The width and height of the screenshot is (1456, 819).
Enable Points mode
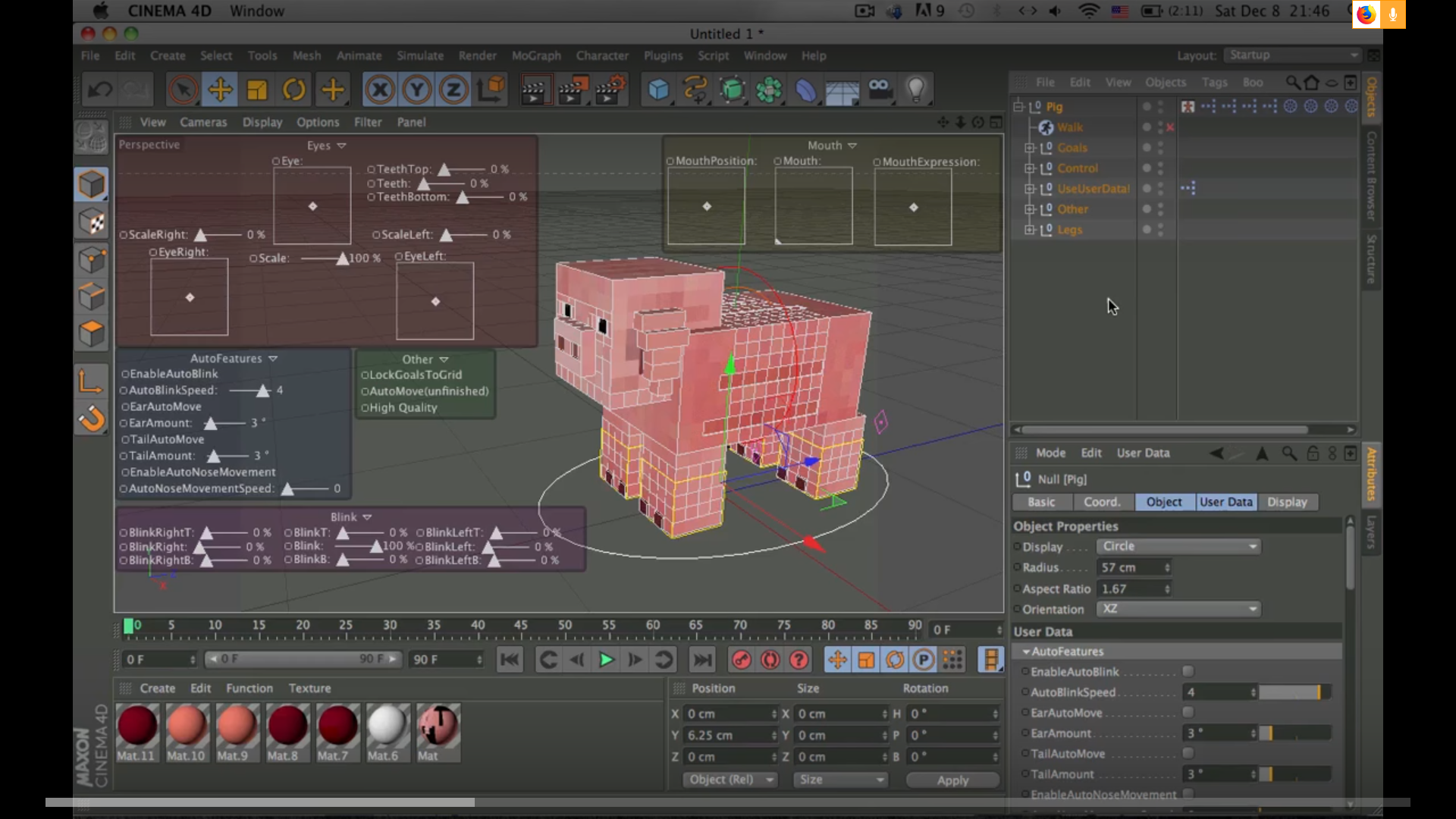(x=92, y=259)
